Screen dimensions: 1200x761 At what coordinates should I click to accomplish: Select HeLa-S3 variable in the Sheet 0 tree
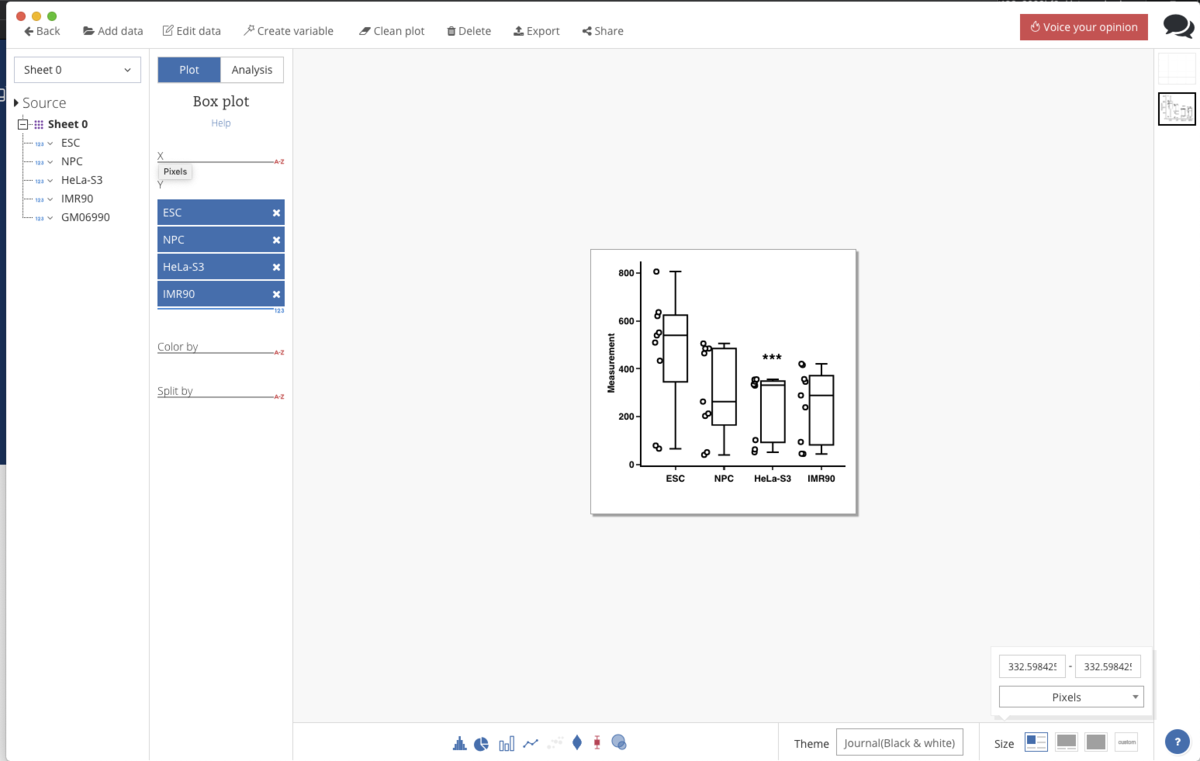[x=81, y=181]
